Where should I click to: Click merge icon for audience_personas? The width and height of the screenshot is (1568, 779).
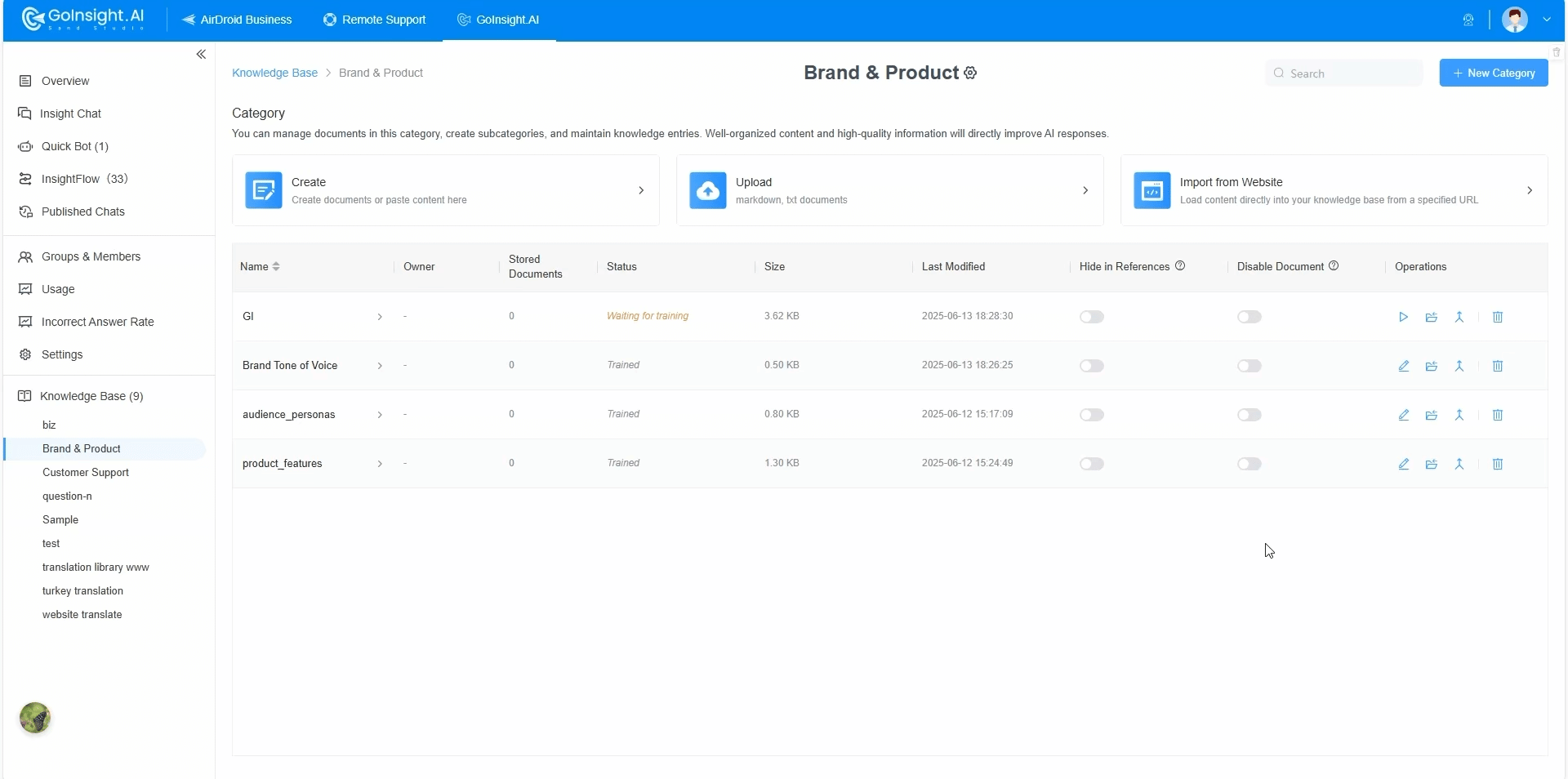tap(1459, 415)
